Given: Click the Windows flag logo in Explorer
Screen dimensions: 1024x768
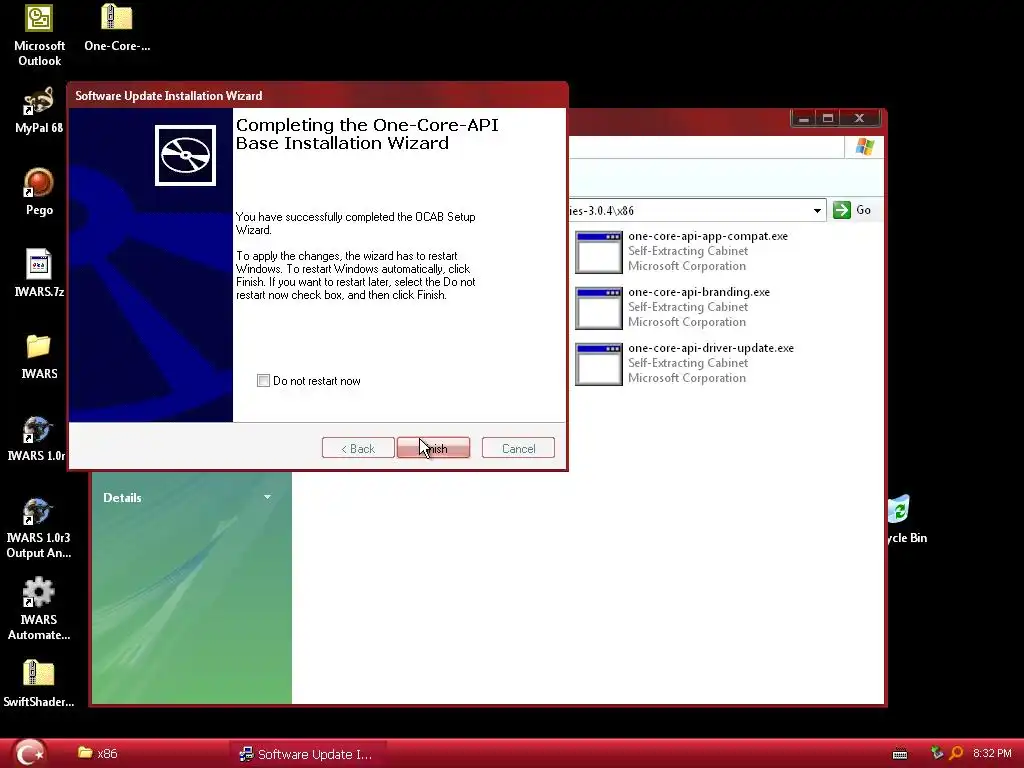Looking at the screenshot, I should tap(865, 147).
